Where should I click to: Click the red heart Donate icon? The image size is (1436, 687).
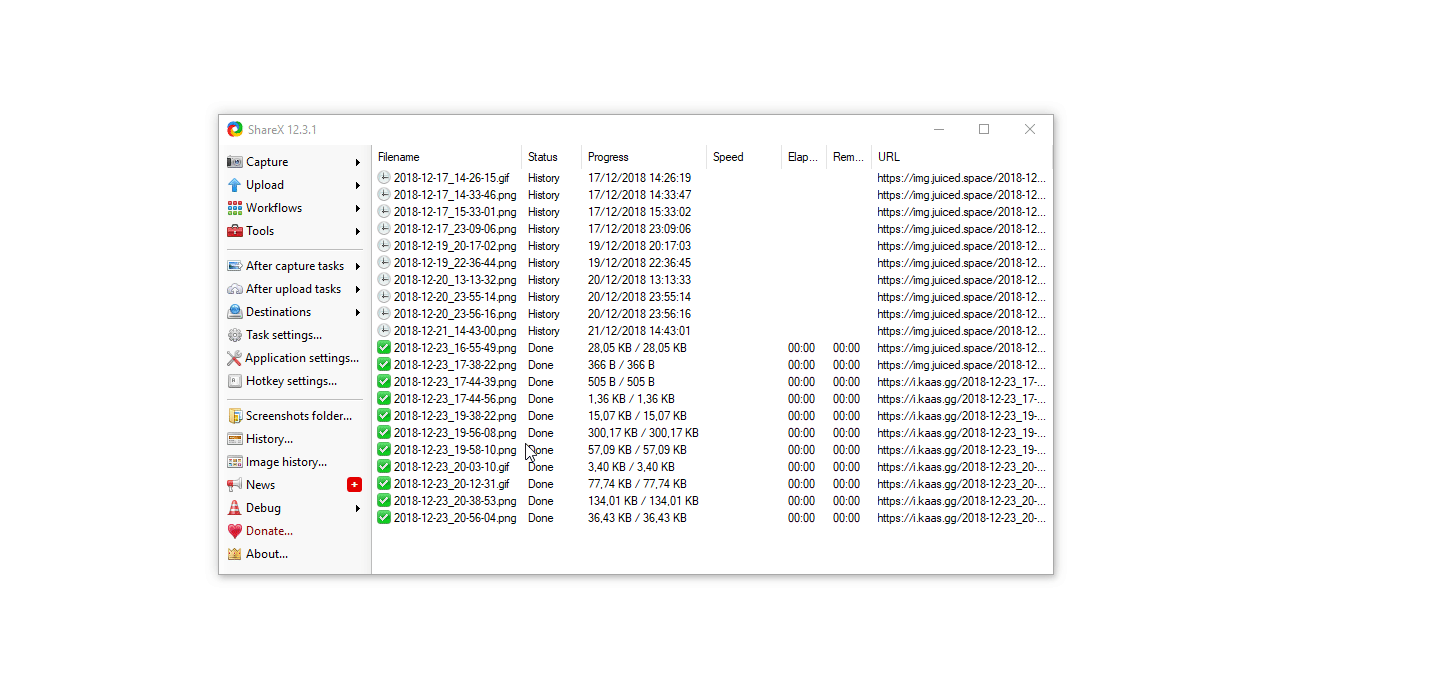click(234, 531)
